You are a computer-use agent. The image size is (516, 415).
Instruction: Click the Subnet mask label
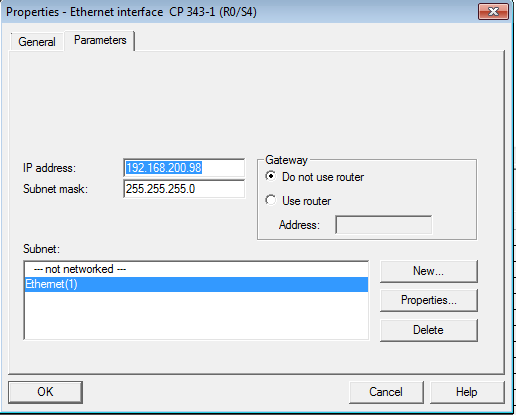(x=55, y=189)
